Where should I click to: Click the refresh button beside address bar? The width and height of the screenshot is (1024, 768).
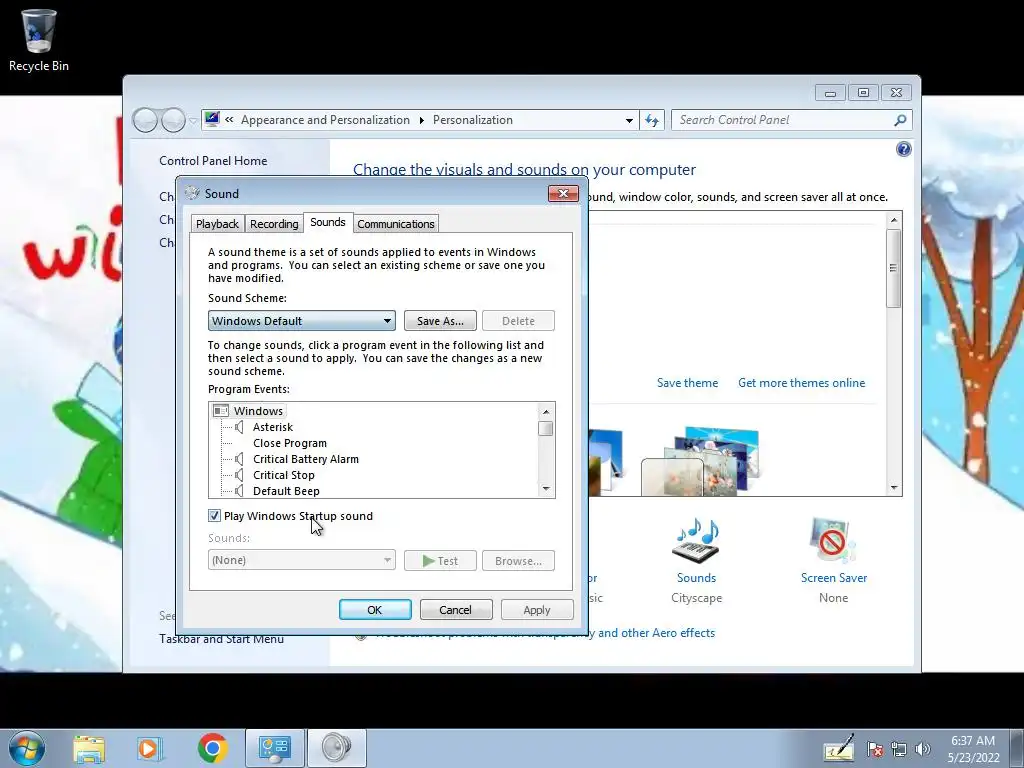pos(652,120)
